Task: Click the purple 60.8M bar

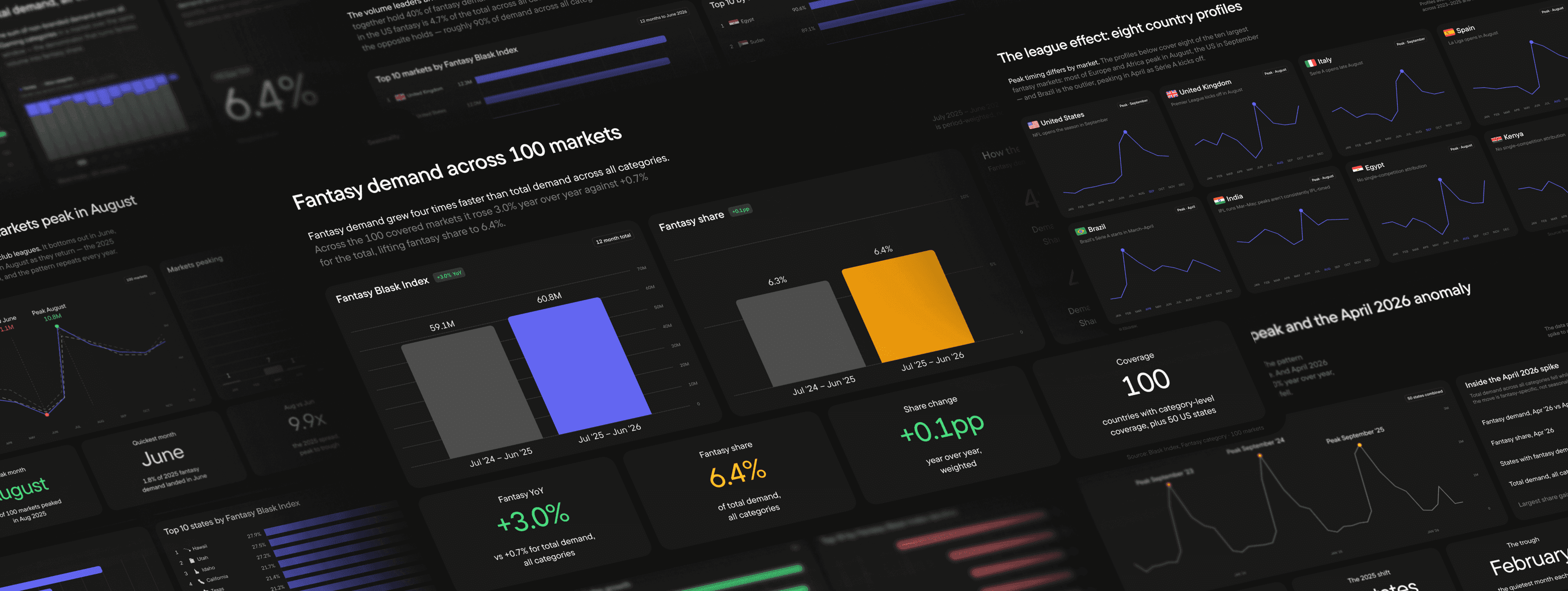Action: pos(578,365)
